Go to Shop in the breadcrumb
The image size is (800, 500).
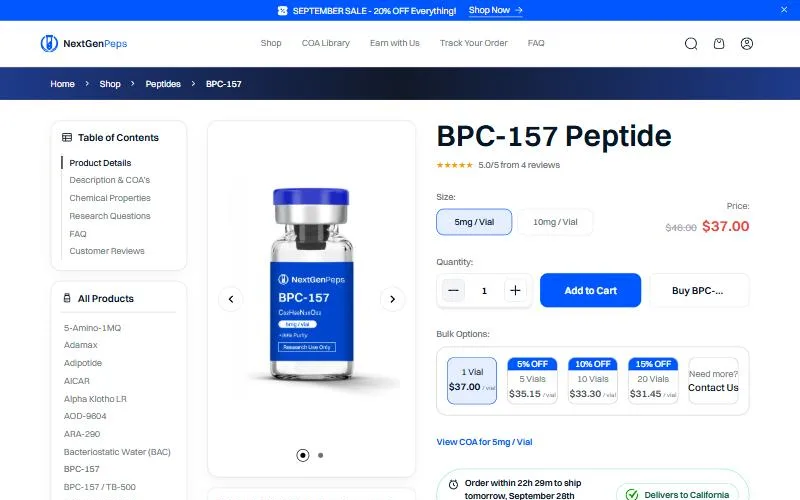[110, 84]
